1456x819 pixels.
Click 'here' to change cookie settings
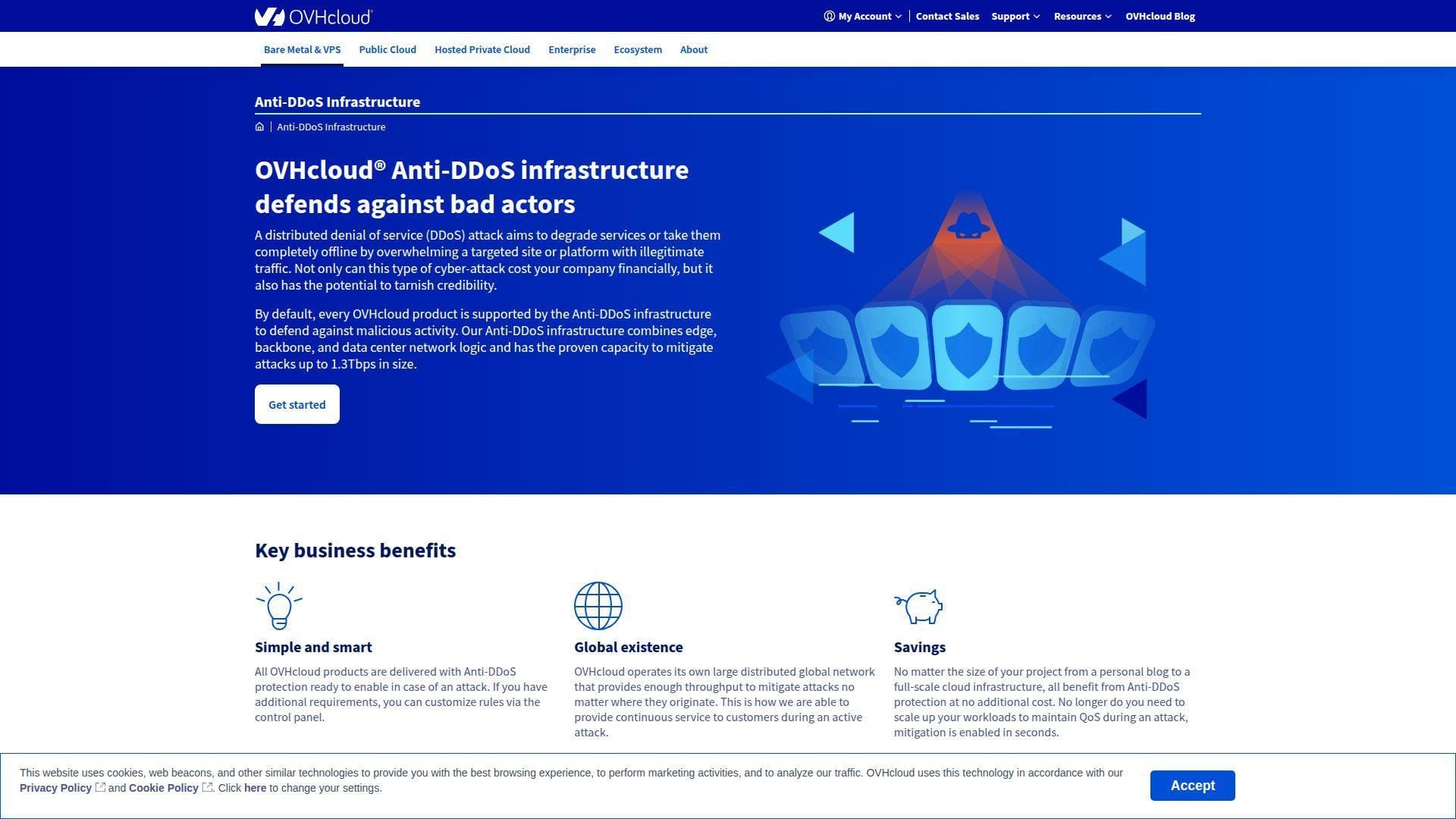click(x=255, y=788)
